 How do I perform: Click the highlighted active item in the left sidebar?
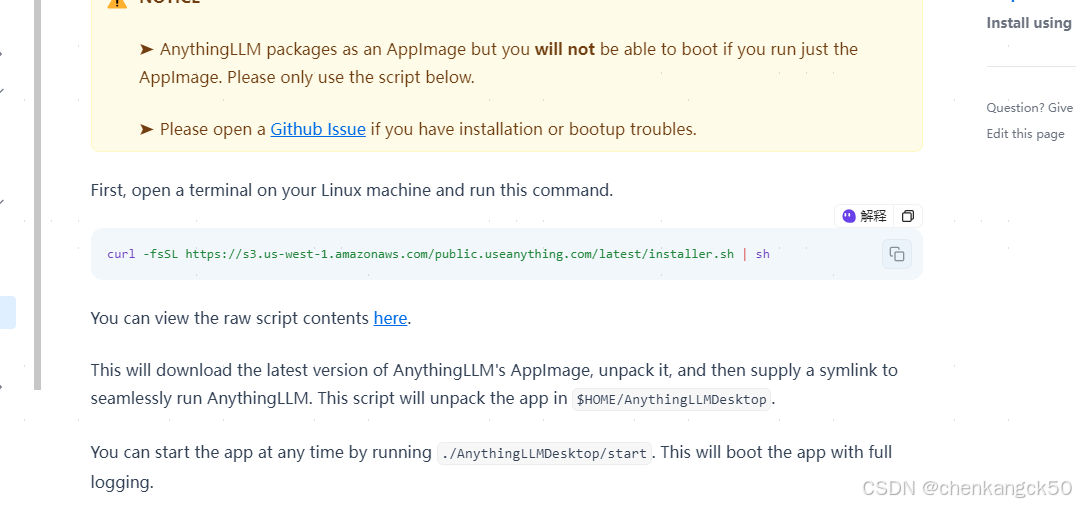8,313
